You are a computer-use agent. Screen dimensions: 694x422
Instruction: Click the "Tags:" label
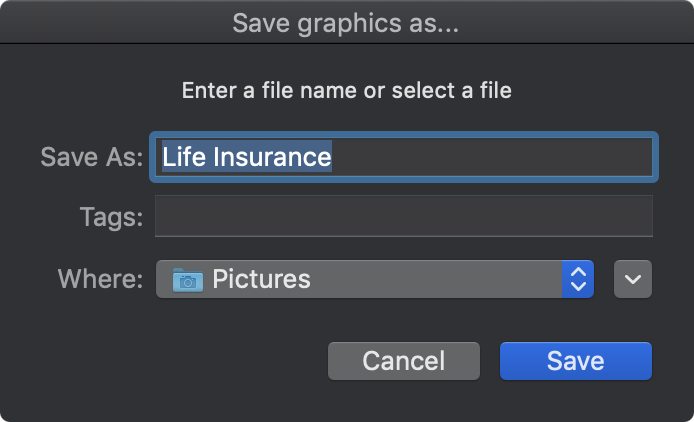pos(111,217)
